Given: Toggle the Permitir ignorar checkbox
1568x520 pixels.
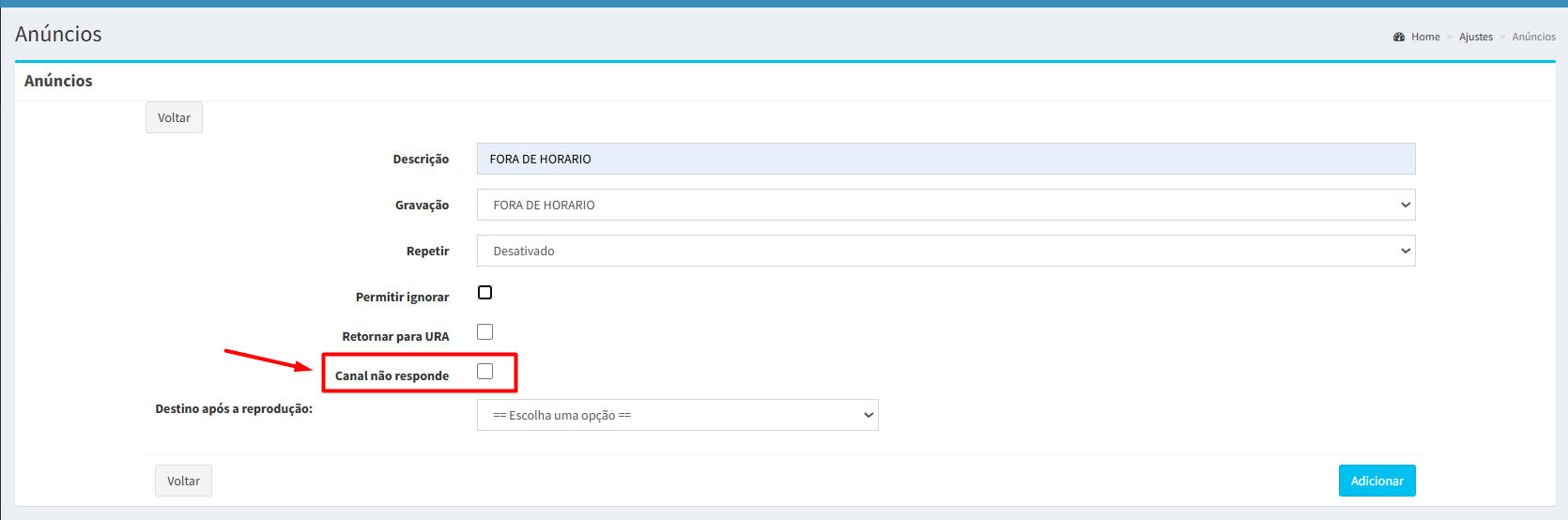Looking at the screenshot, I should point(484,293).
